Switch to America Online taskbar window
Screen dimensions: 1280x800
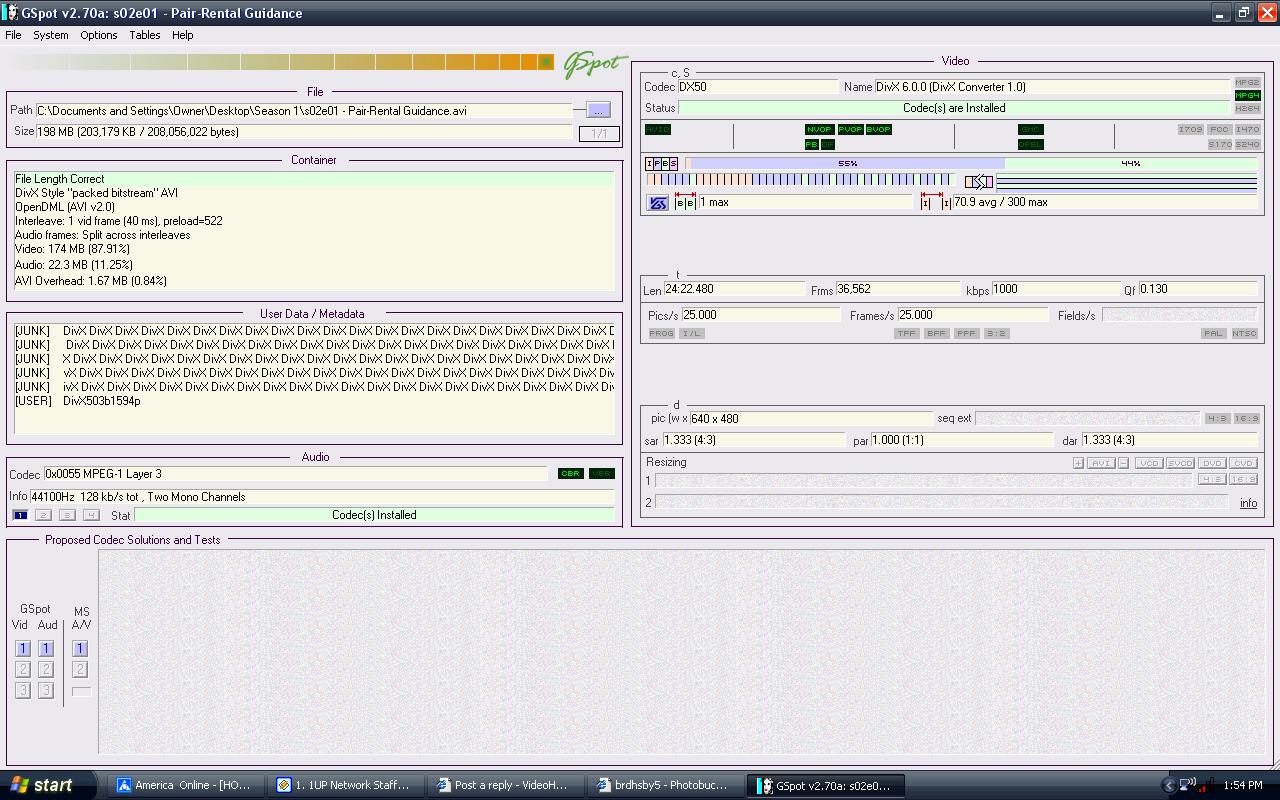point(185,786)
